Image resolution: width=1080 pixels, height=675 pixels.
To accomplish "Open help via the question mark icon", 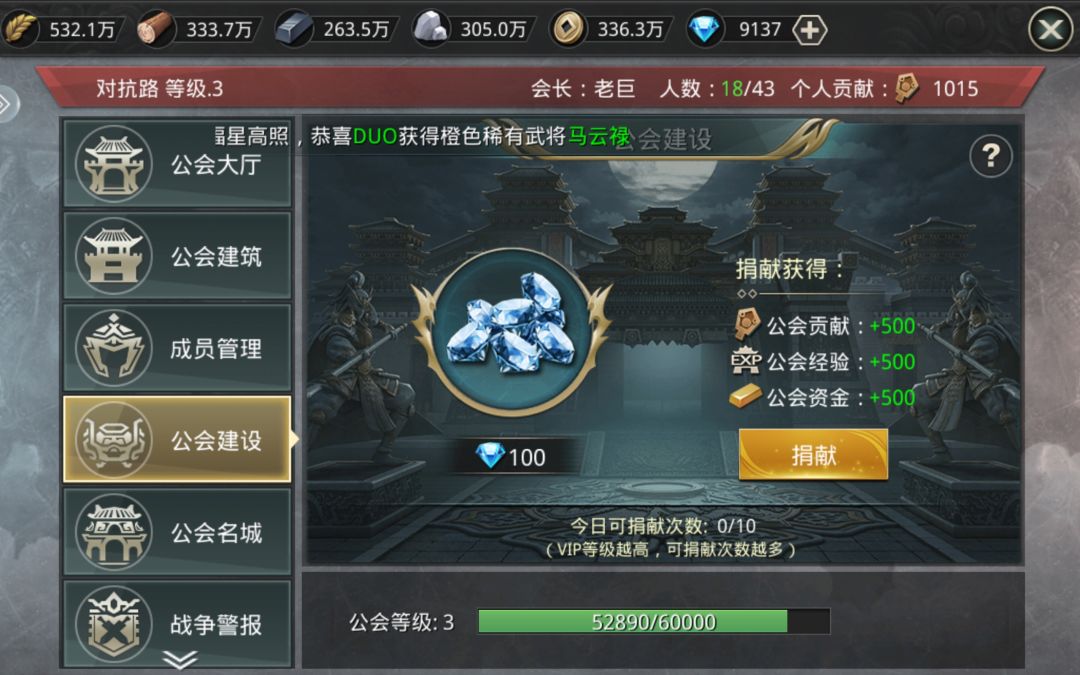I will pyautogui.click(x=990, y=156).
